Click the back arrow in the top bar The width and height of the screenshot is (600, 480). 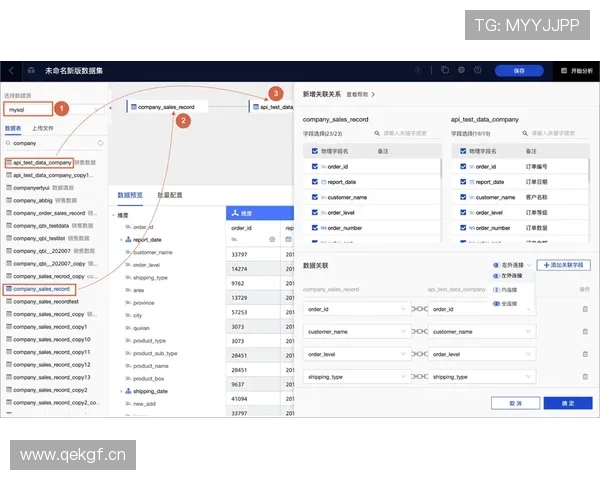click(11, 71)
